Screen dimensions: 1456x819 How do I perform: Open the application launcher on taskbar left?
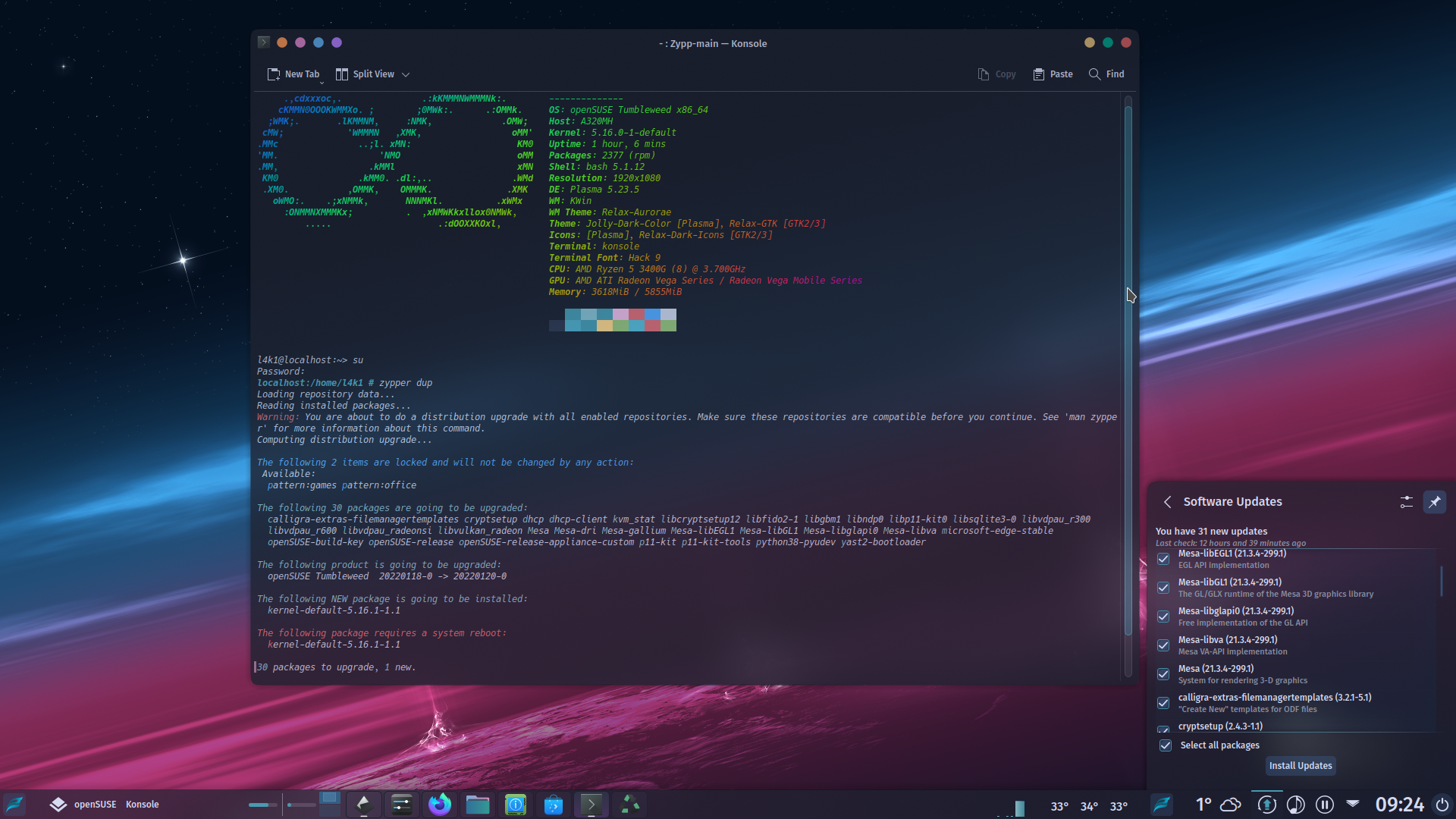click(x=15, y=805)
